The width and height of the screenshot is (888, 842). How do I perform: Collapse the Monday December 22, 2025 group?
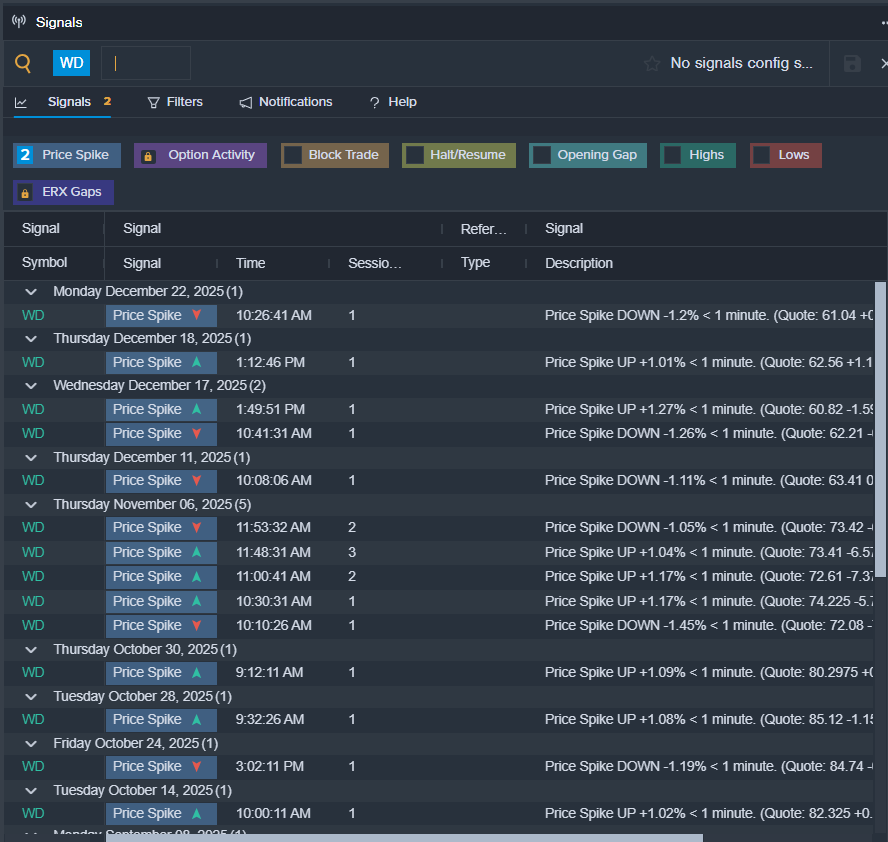(32, 292)
